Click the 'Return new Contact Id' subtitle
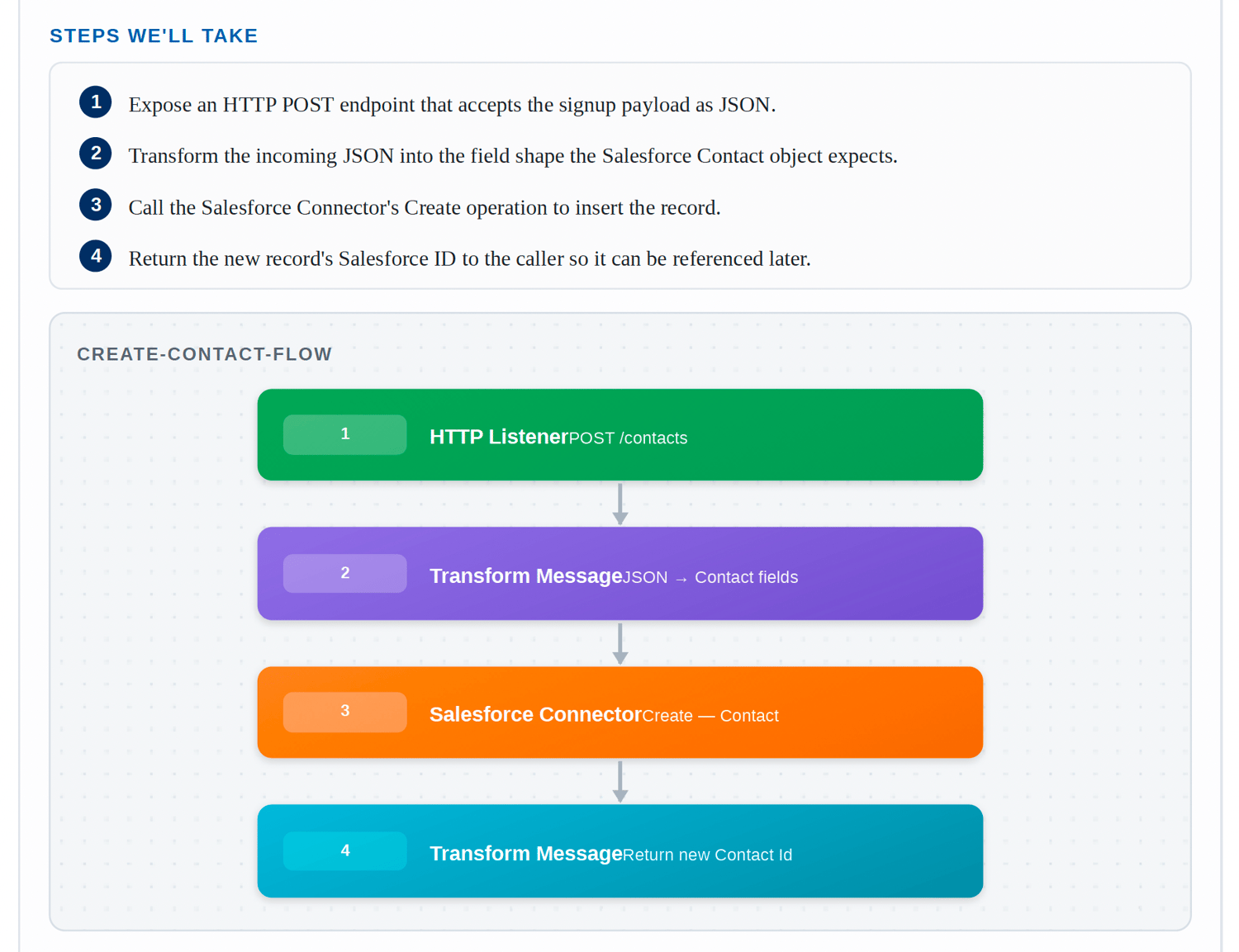Screen dimensions: 1239x952 [708, 855]
